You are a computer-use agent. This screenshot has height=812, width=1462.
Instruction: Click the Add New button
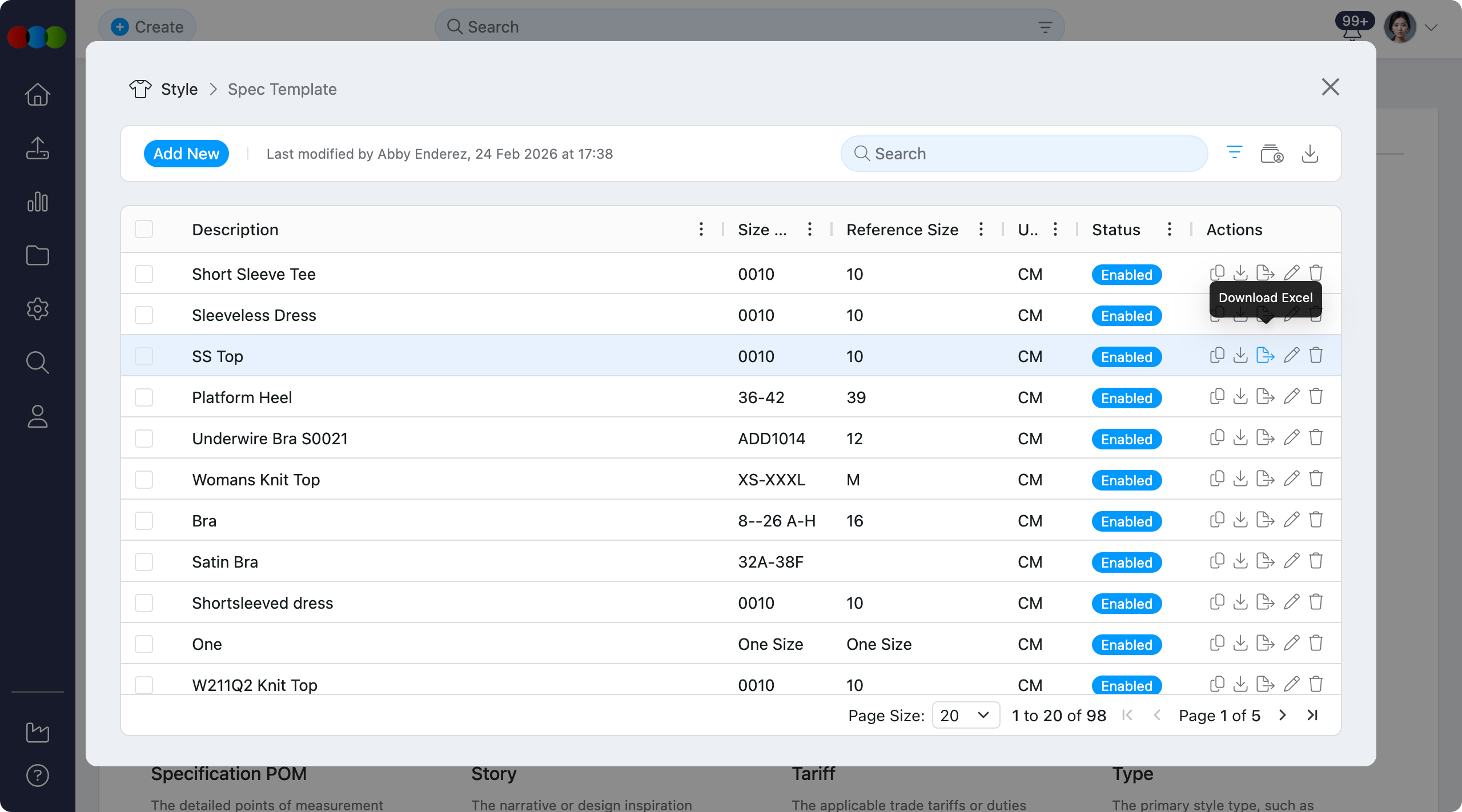click(186, 154)
